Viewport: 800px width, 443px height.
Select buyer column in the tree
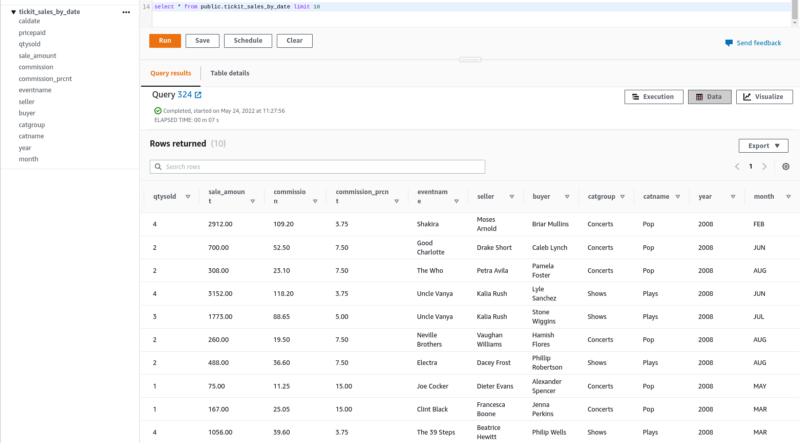(27, 113)
